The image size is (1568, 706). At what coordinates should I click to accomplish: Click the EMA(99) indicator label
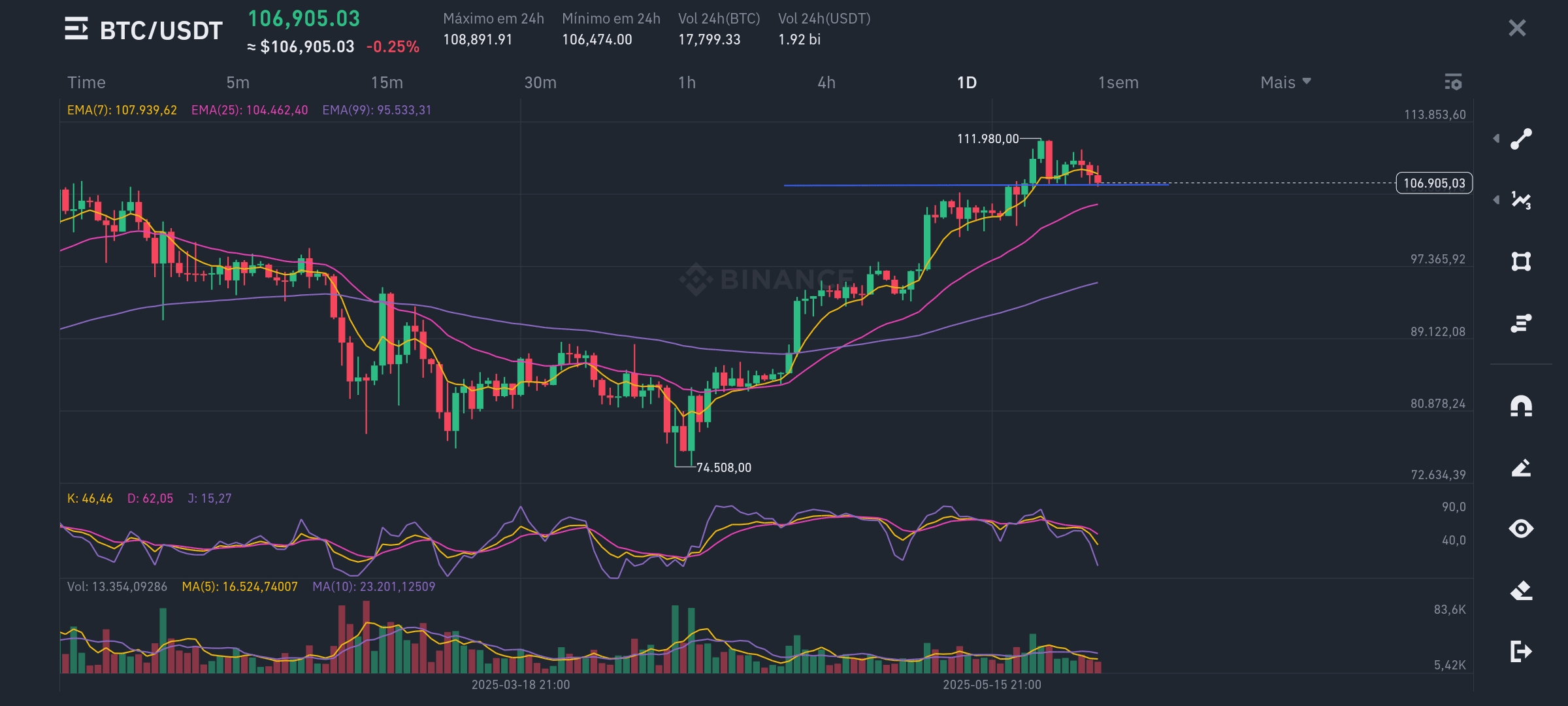(377, 110)
